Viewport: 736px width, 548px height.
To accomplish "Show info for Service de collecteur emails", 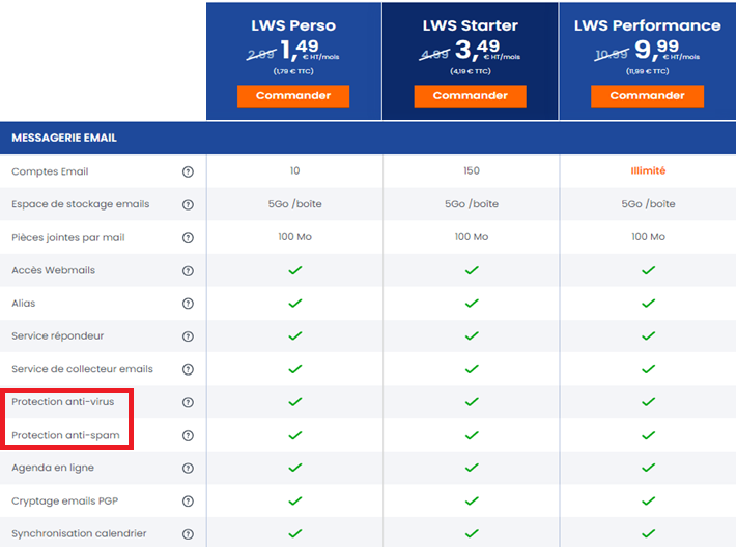I will coord(188,369).
